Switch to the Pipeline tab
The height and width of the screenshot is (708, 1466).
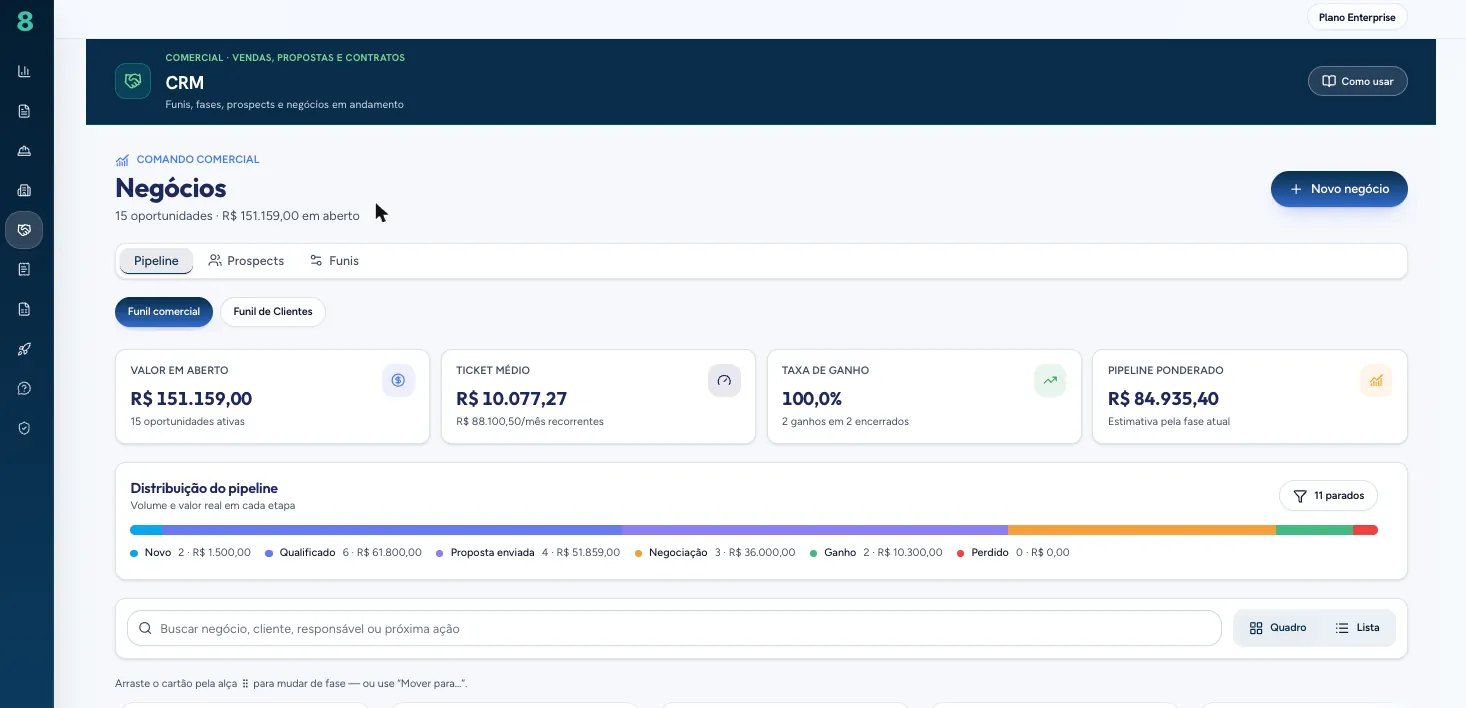click(156, 261)
